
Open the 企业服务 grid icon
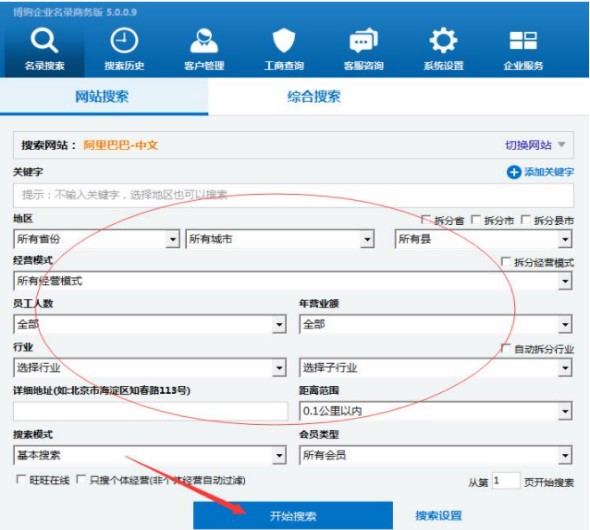pyautogui.click(x=523, y=40)
